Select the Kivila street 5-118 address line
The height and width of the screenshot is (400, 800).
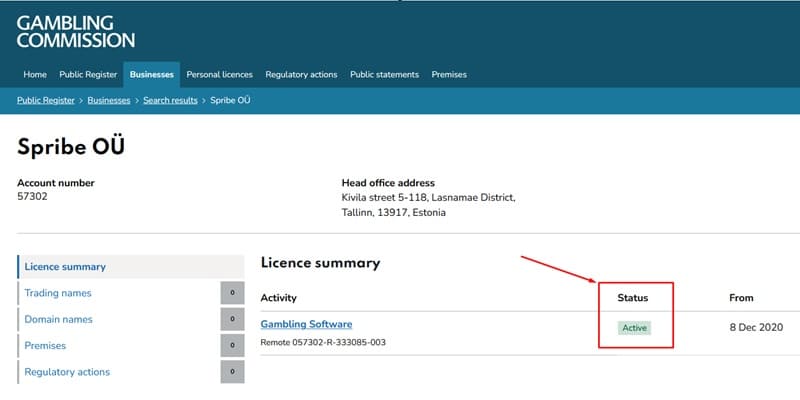pos(429,197)
